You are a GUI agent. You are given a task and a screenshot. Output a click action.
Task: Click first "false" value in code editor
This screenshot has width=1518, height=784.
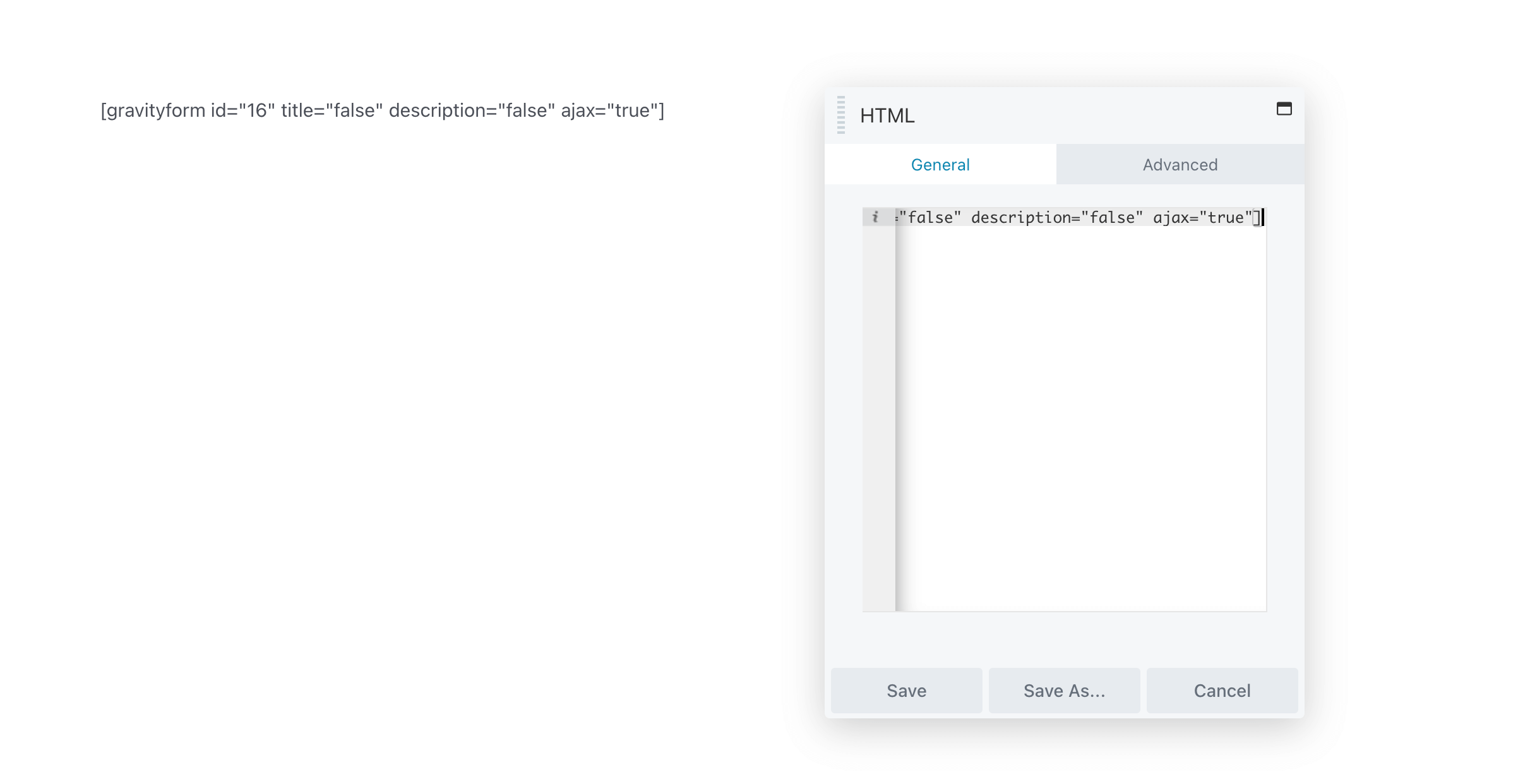coord(931,218)
